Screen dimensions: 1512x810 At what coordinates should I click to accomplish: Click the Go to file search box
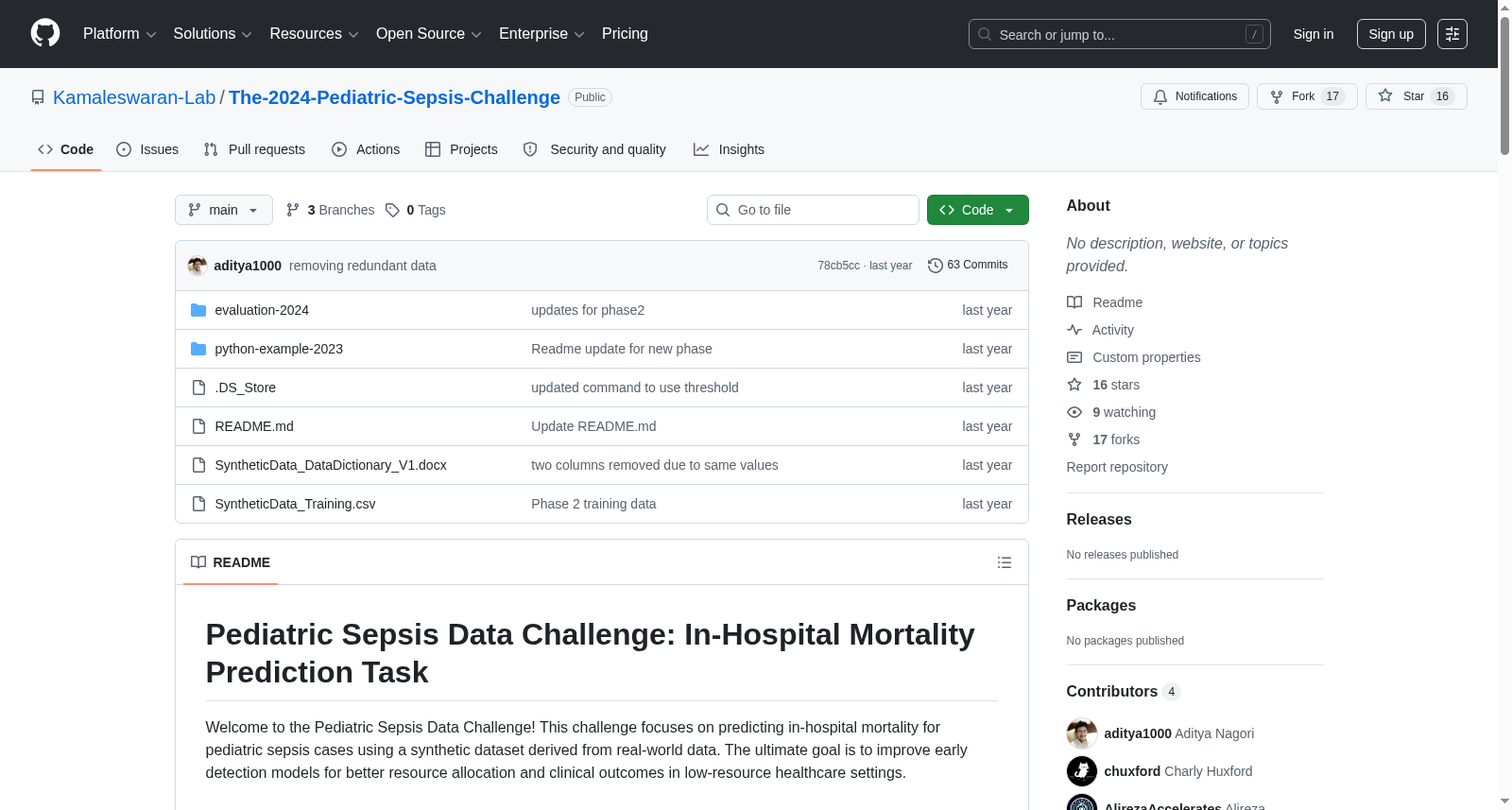[x=813, y=210]
